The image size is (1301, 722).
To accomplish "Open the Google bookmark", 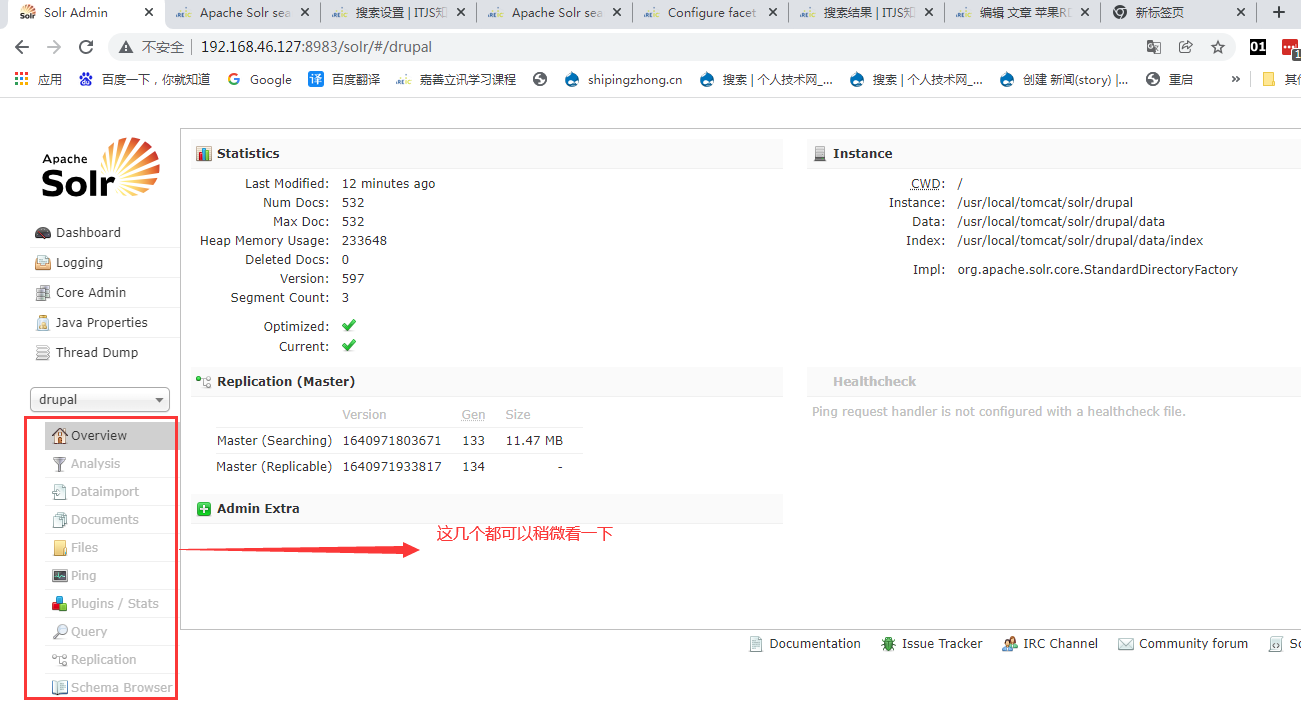I will pos(259,79).
